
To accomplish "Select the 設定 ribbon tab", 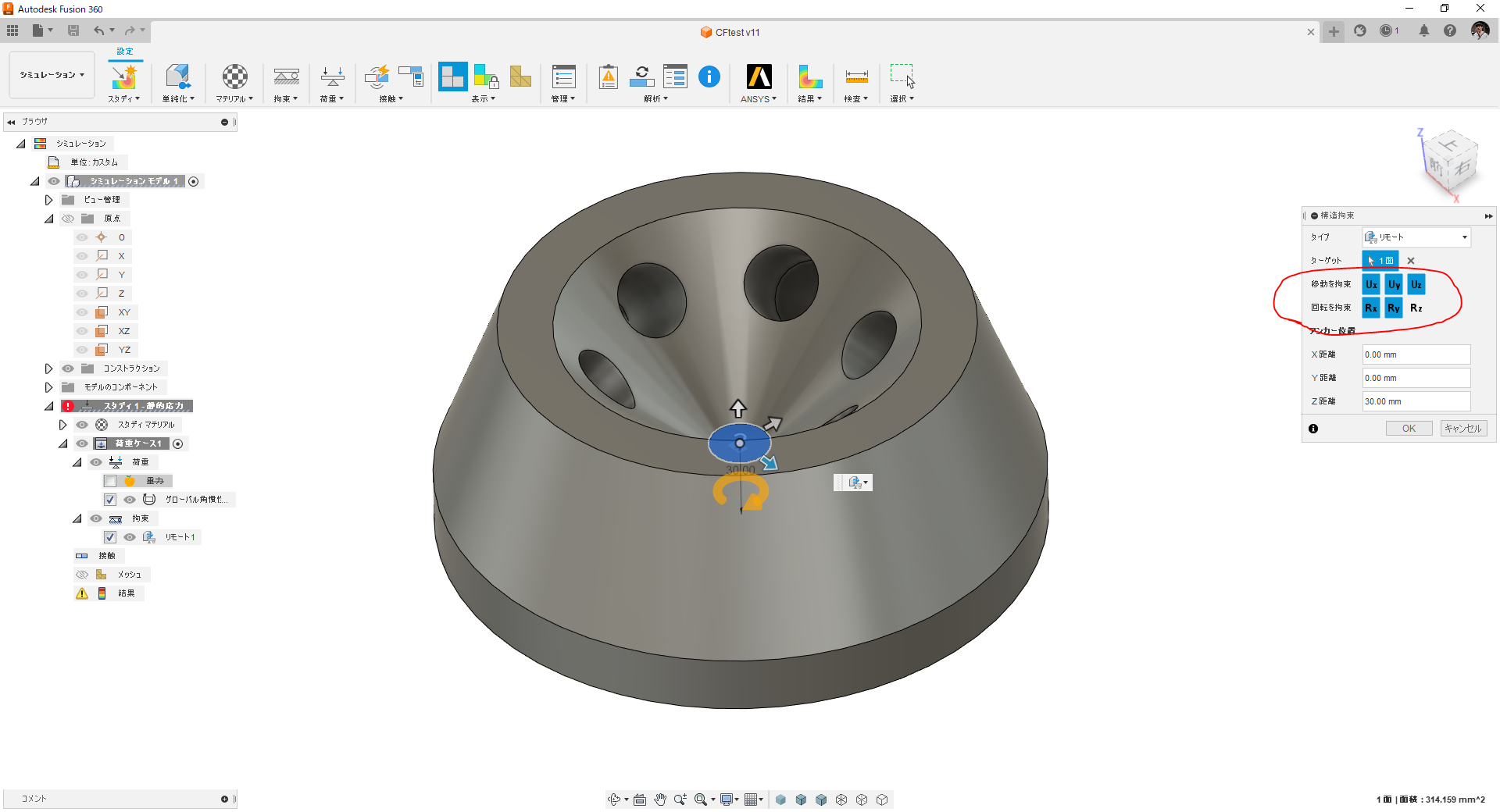I will pos(125,52).
